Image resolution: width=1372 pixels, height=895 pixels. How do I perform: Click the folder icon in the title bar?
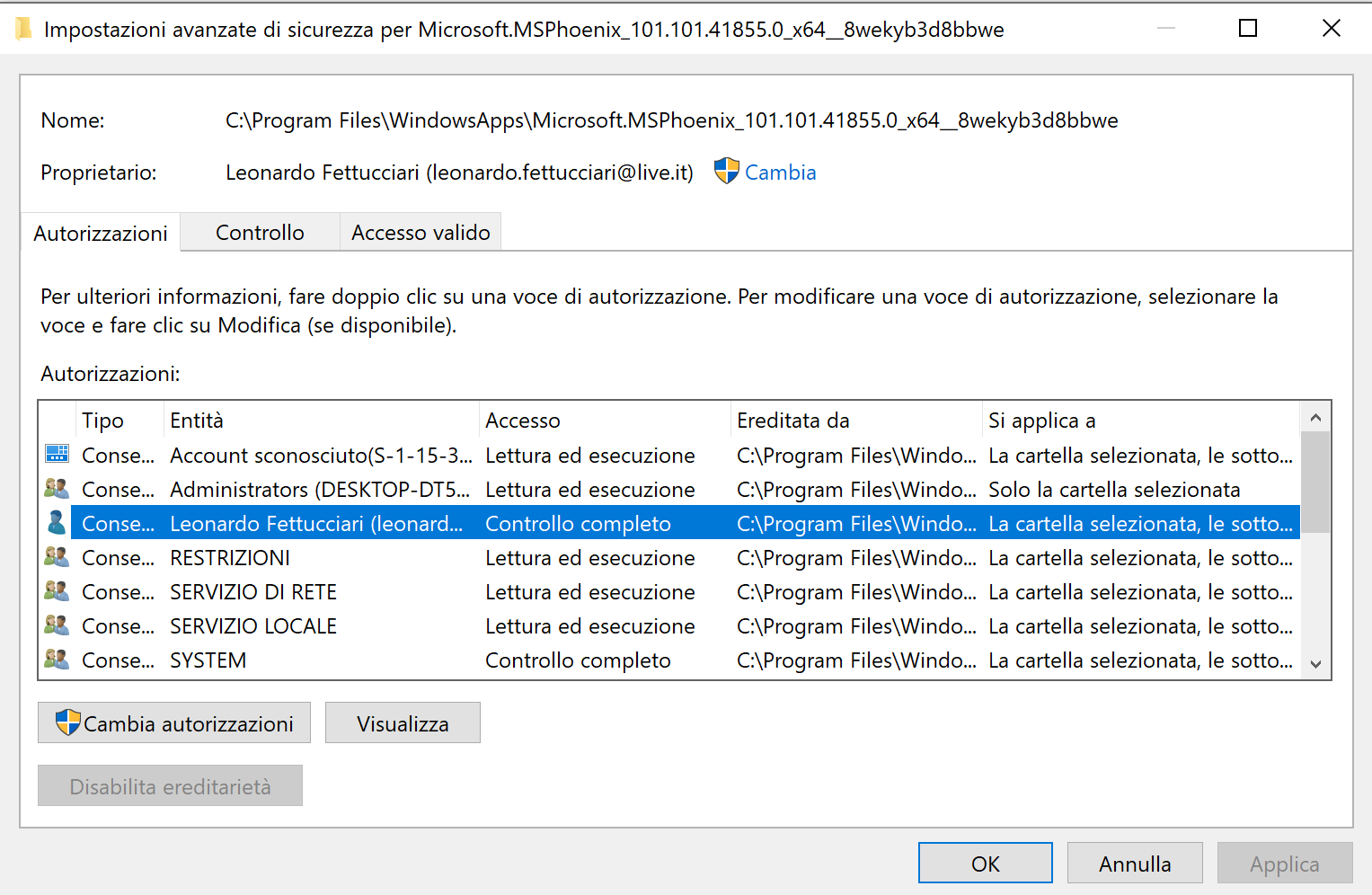[x=23, y=29]
